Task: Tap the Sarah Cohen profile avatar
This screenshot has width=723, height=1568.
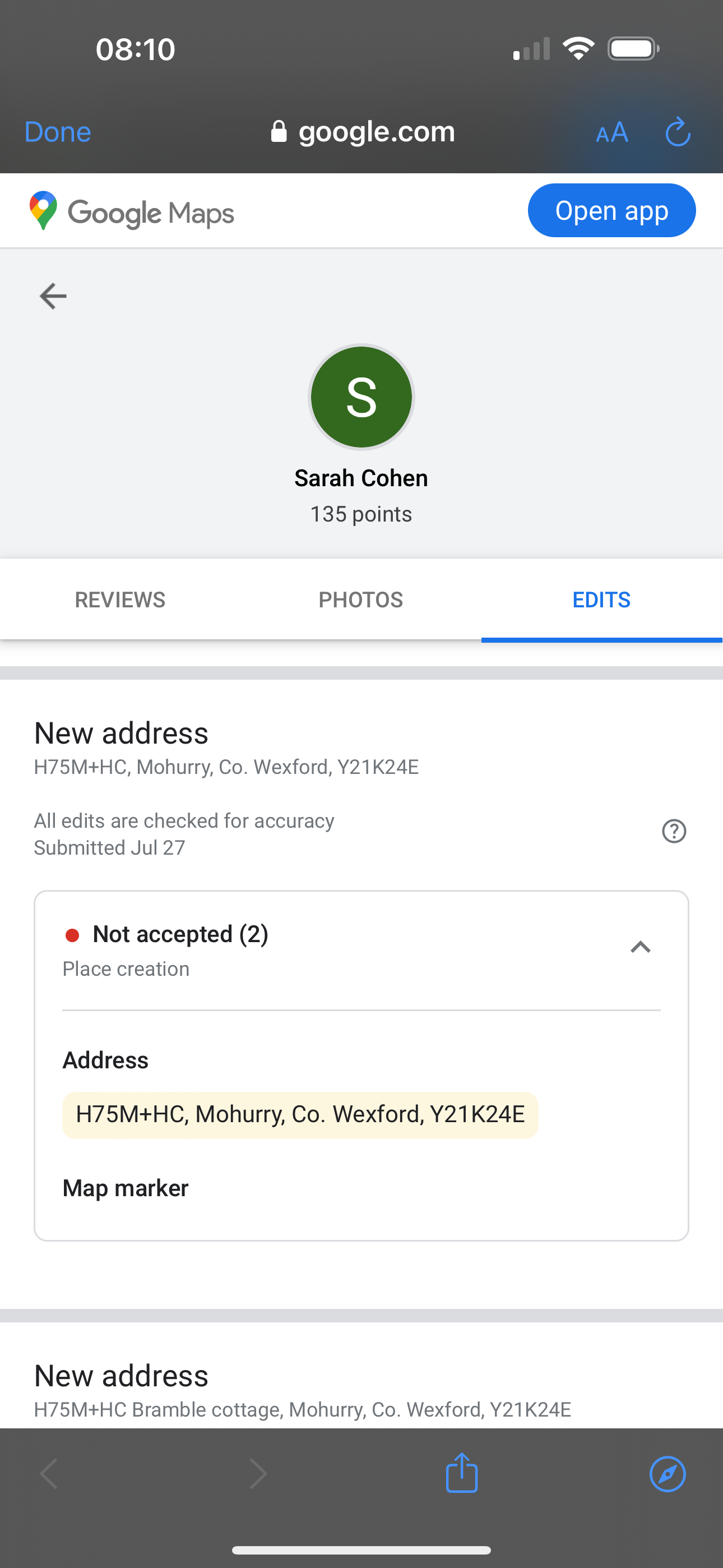Action: coord(361,397)
